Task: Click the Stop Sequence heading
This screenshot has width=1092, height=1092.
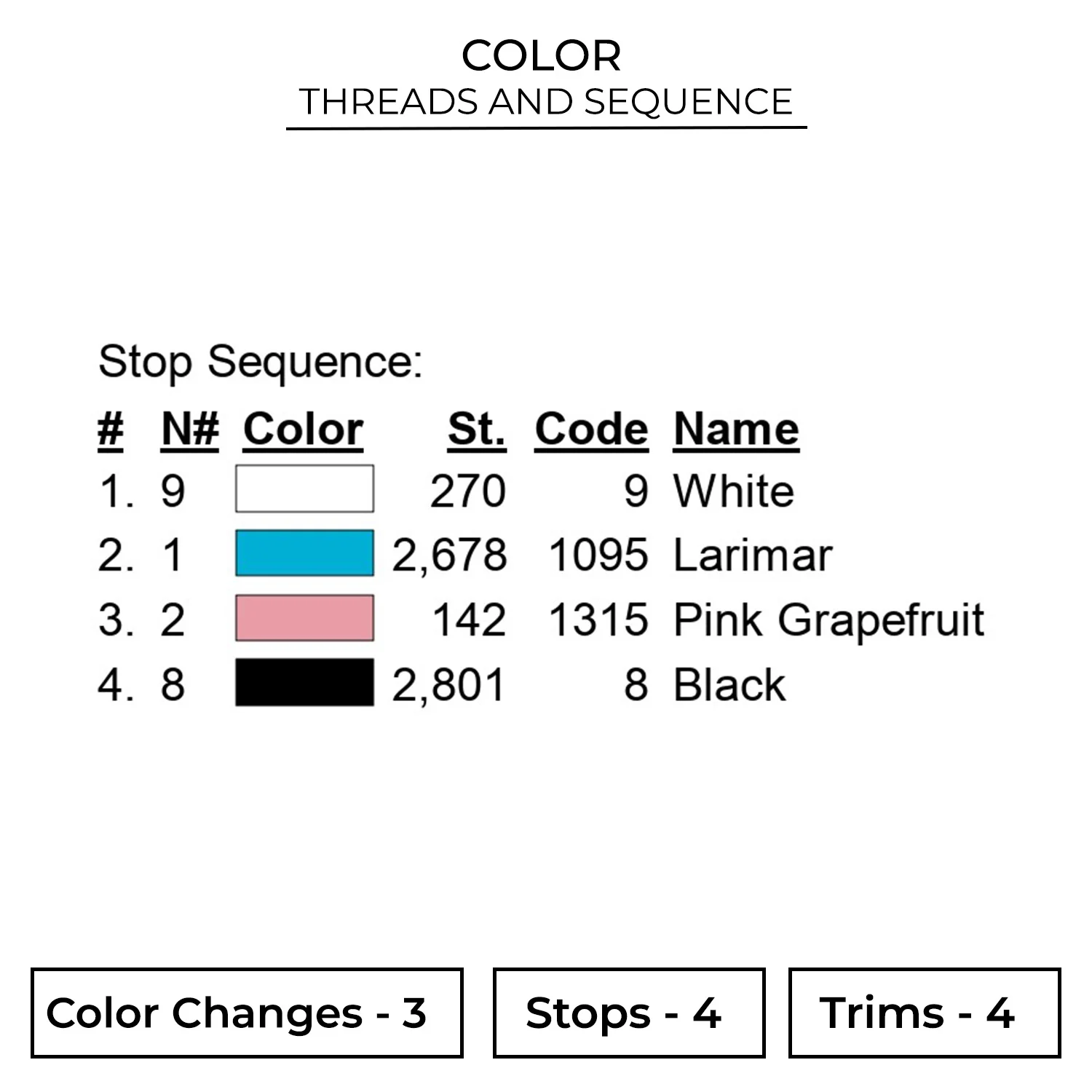Action: [x=260, y=362]
